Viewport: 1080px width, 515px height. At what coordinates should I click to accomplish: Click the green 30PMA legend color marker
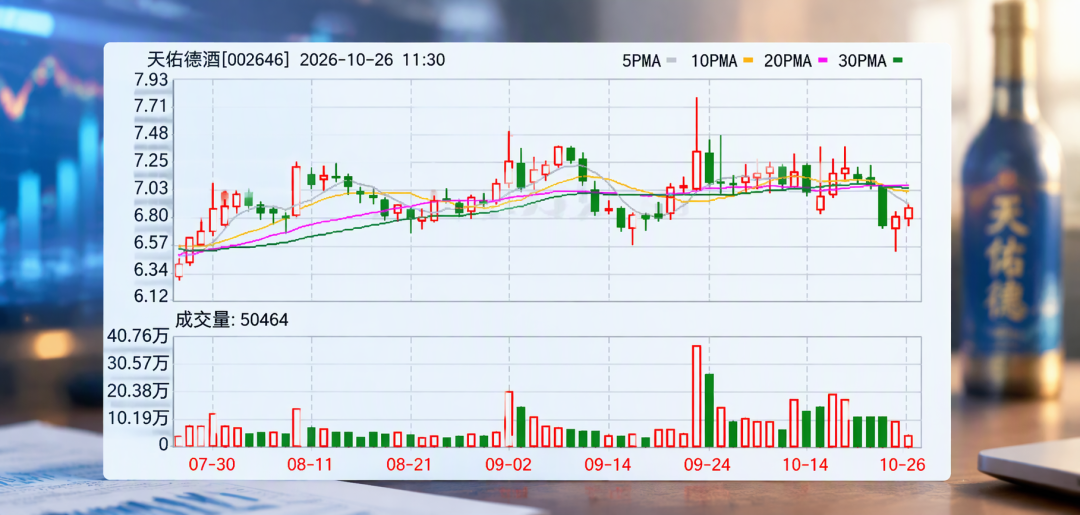click(897, 61)
